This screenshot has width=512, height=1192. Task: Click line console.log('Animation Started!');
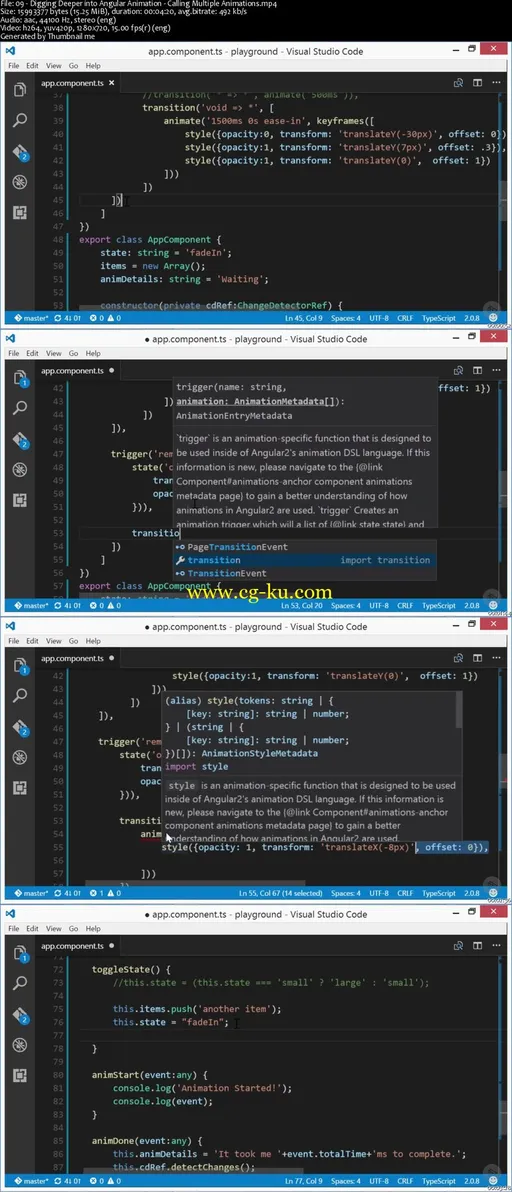(202, 1088)
